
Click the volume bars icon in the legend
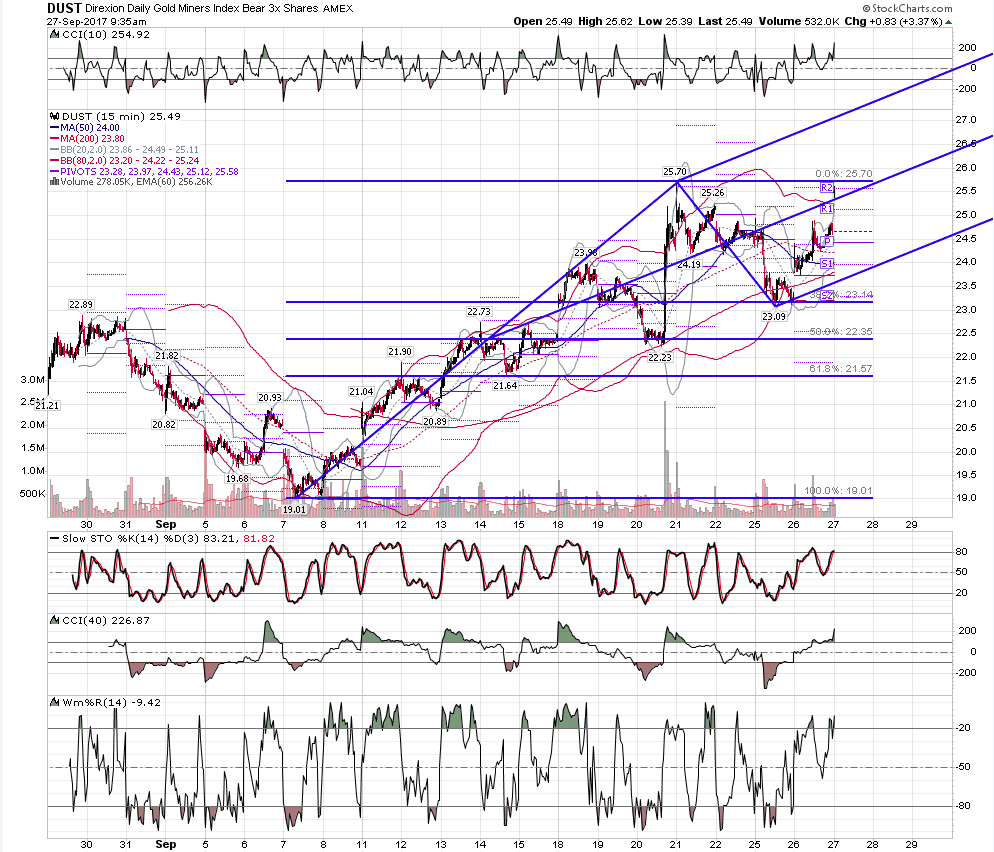click(55, 182)
